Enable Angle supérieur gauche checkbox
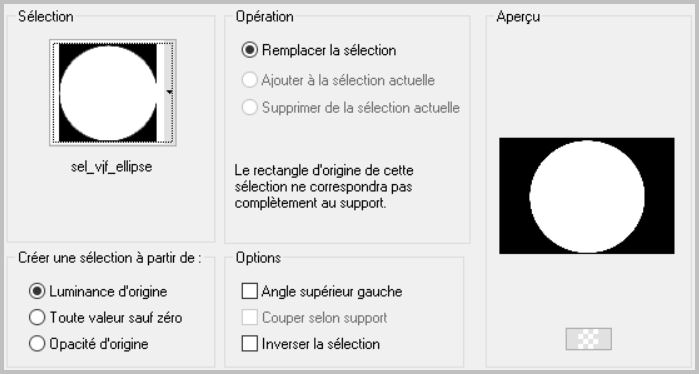This screenshot has width=699, height=374. (322, 292)
